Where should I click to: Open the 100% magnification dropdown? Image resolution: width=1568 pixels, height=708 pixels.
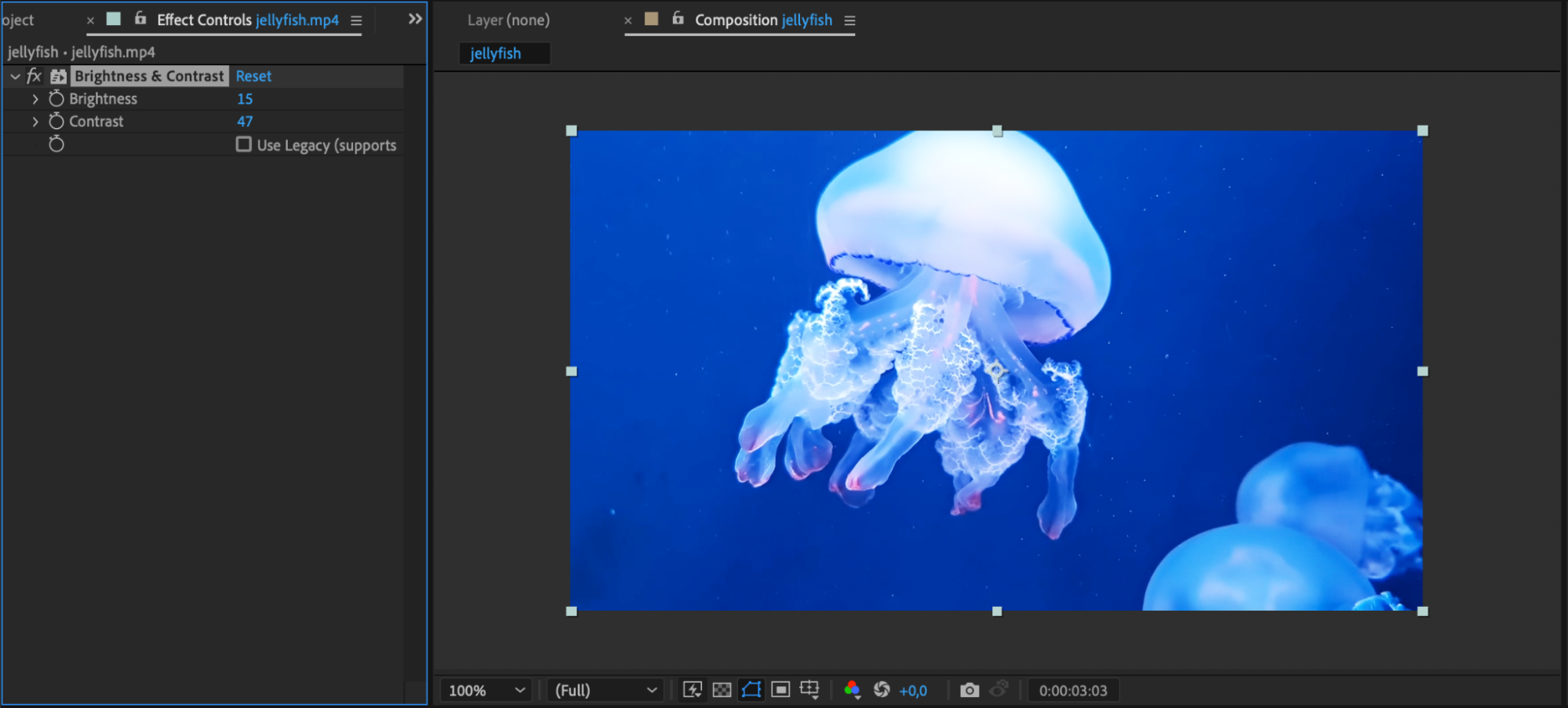(x=486, y=691)
